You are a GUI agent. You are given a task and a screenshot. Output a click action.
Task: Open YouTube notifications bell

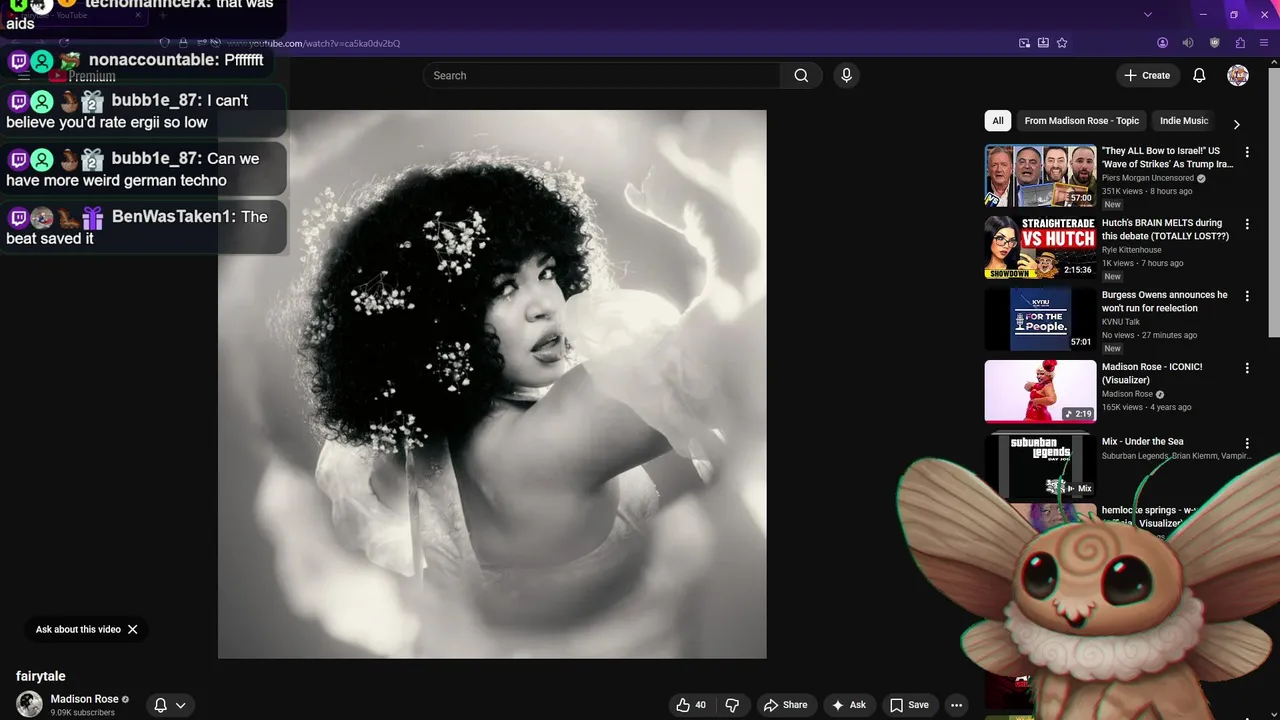pos(1199,75)
